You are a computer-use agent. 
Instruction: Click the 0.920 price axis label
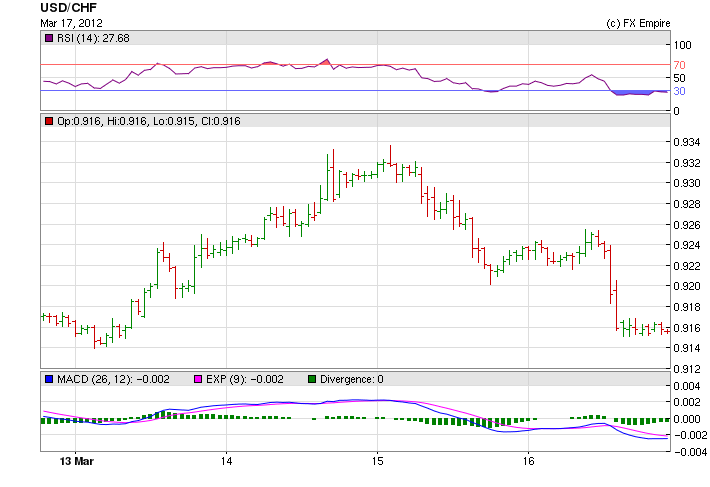[686, 286]
